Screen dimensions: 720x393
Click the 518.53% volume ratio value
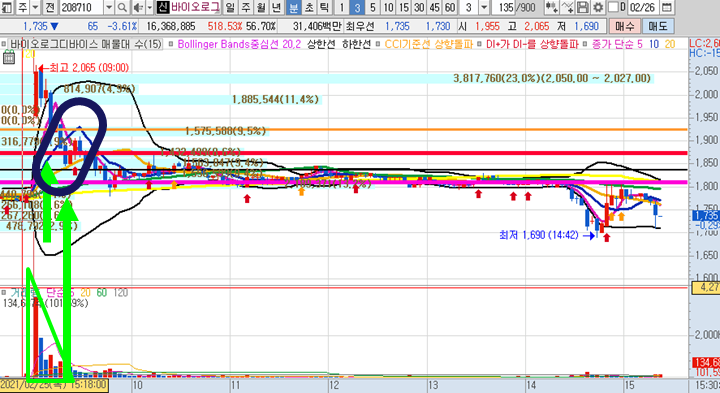click(x=225, y=27)
